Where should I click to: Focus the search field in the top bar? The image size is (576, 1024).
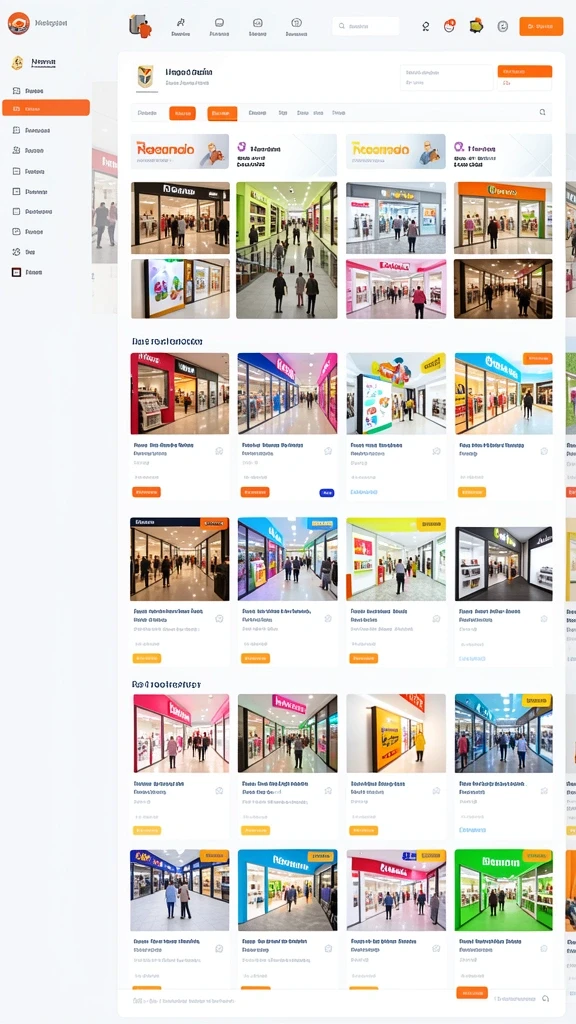pyautogui.click(x=366, y=26)
